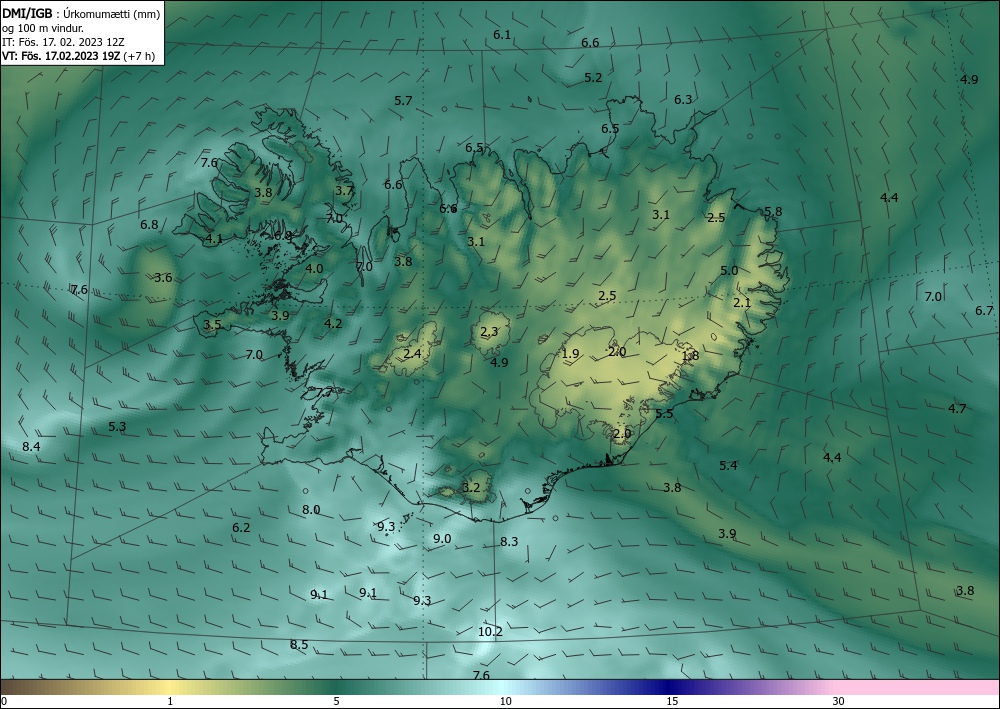Click the 'IT: Fös. 17. 02. 2023 12Z' line
1000x709 pixels.
[x=63, y=41]
